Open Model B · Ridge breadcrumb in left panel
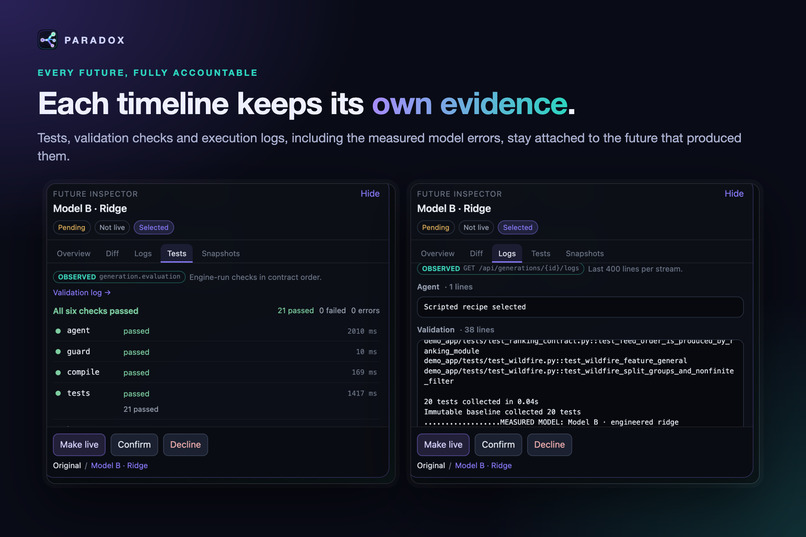 pos(119,466)
